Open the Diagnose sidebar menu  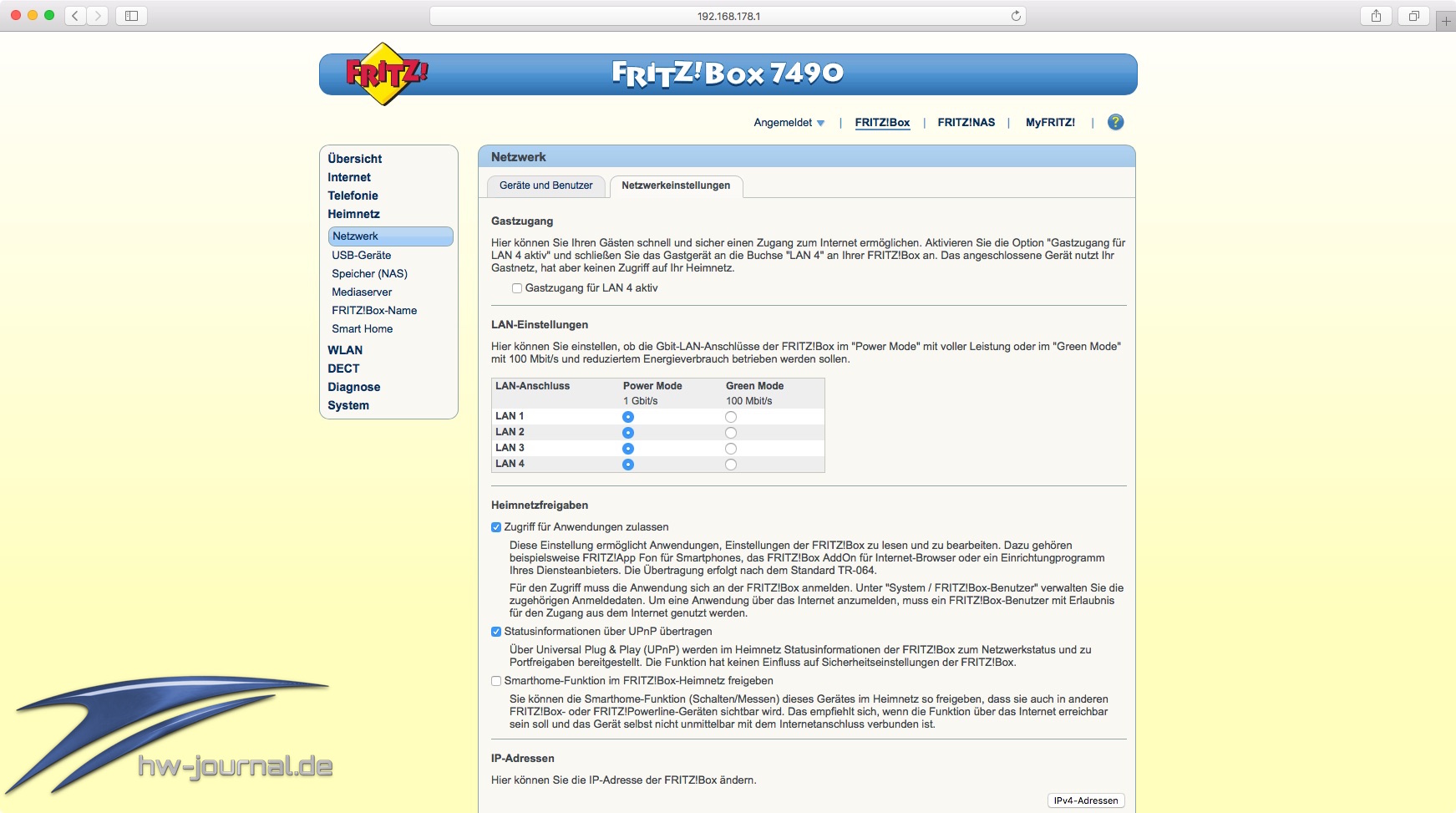[354, 387]
